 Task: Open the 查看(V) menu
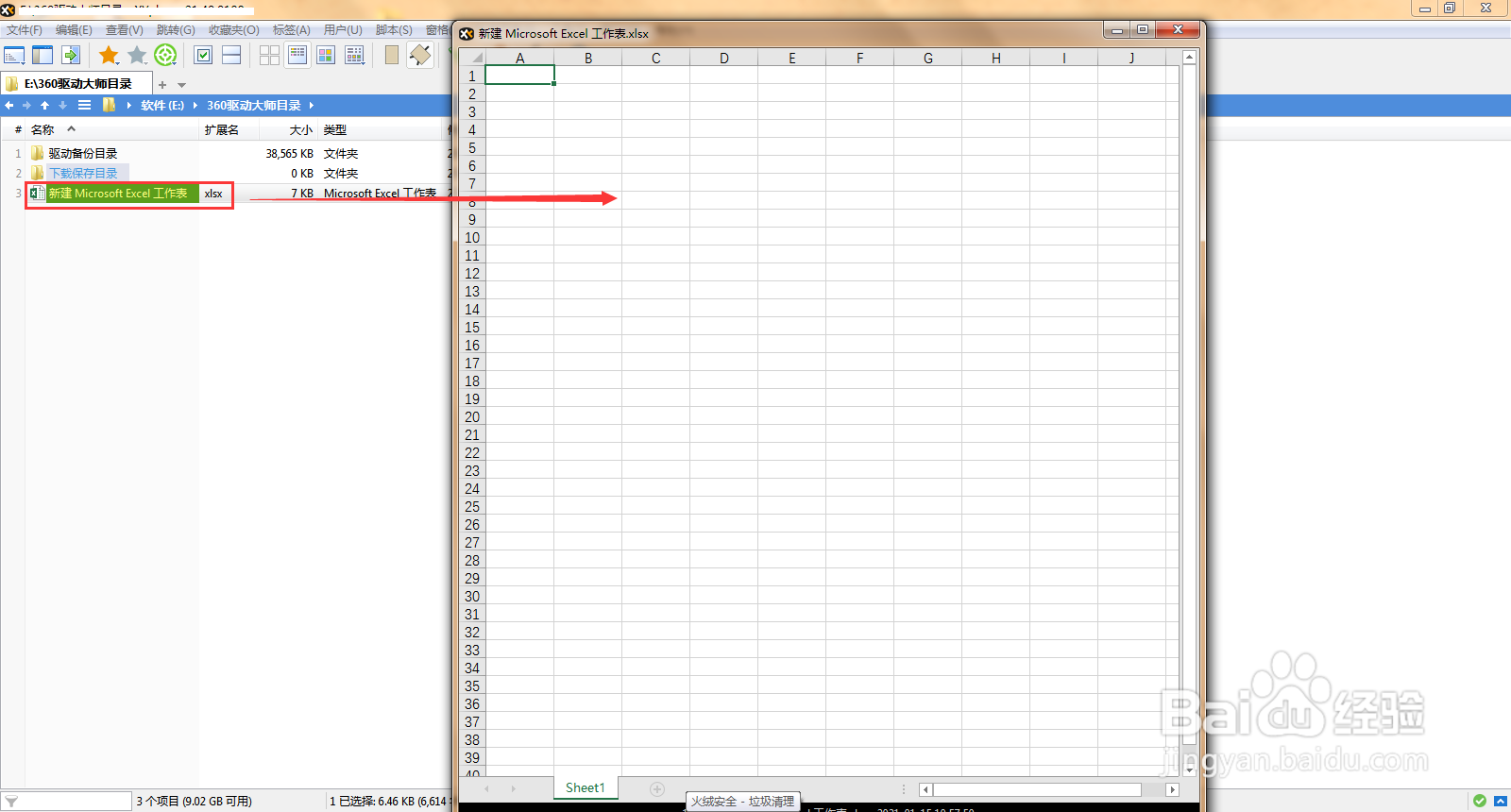click(x=124, y=30)
